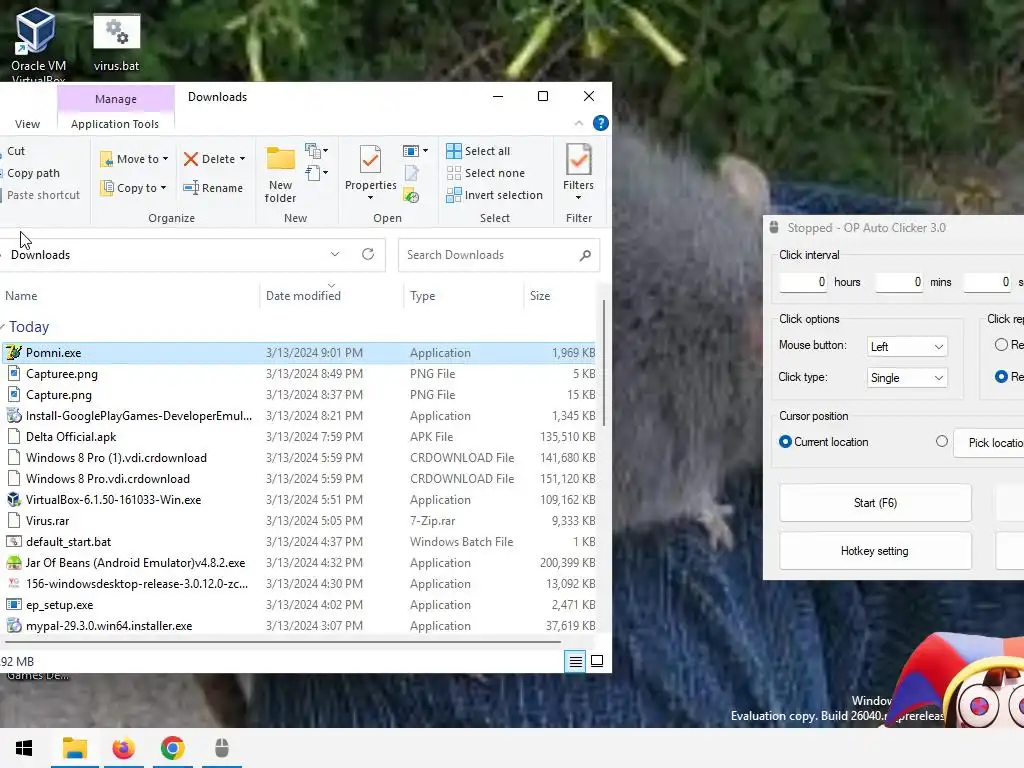Click the mins interval input field
1024x768 pixels.
tap(899, 282)
